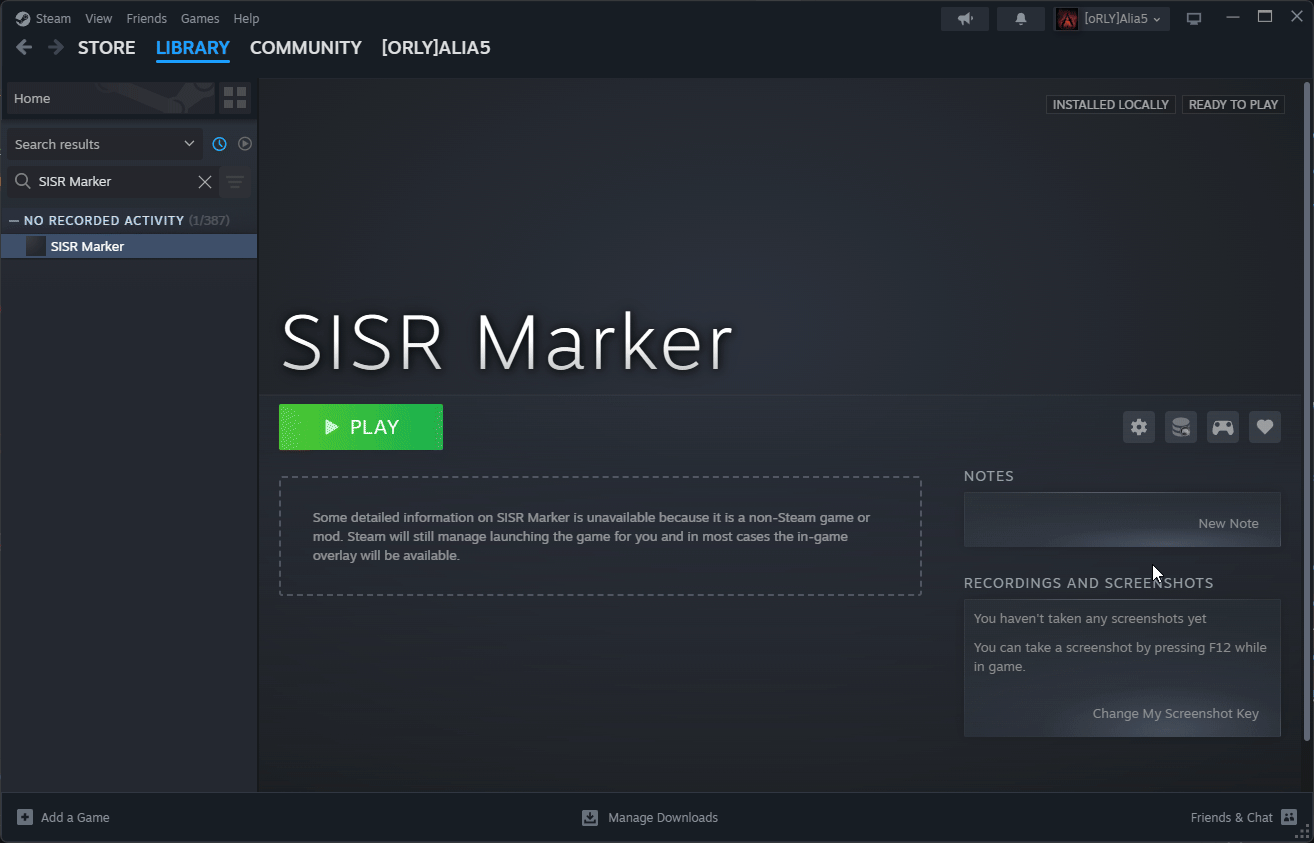Open the announcements megaphone icon
This screenshot has width=1314, height=843.
[965, 19]
